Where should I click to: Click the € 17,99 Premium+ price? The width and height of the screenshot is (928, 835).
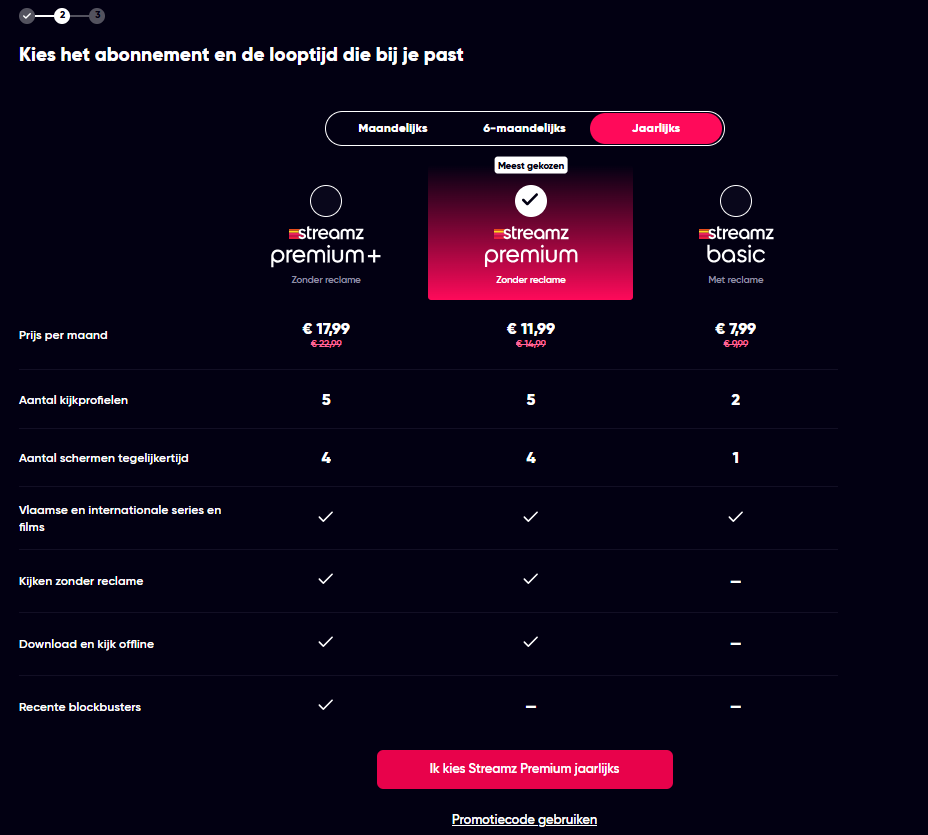(x=326, y=328)
